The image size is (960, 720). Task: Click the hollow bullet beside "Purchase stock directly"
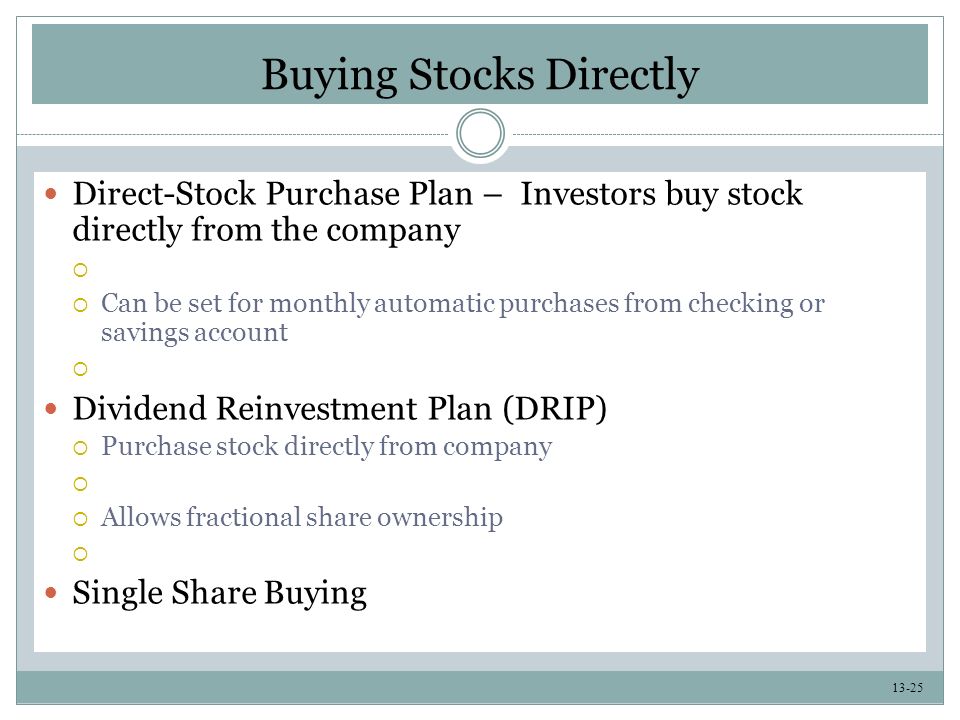[80, 448]
